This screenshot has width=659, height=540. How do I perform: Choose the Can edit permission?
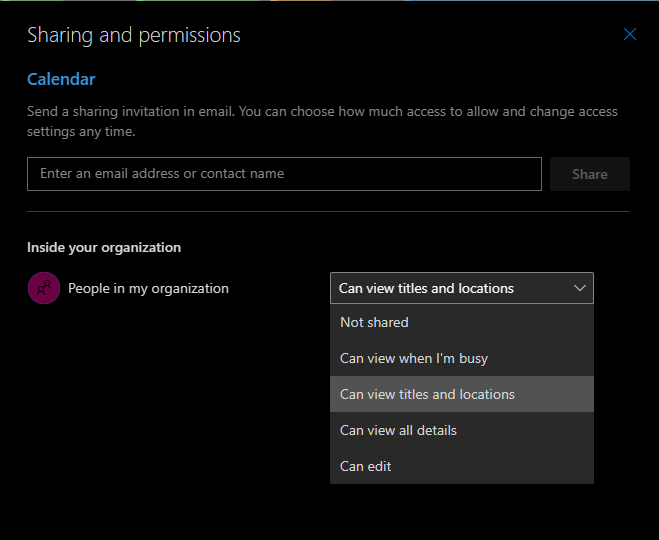(x=461, y=466)
